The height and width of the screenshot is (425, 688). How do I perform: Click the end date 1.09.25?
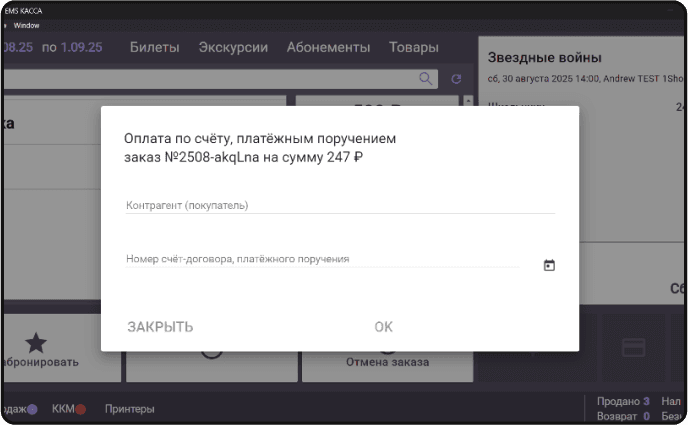pos(81,47)
